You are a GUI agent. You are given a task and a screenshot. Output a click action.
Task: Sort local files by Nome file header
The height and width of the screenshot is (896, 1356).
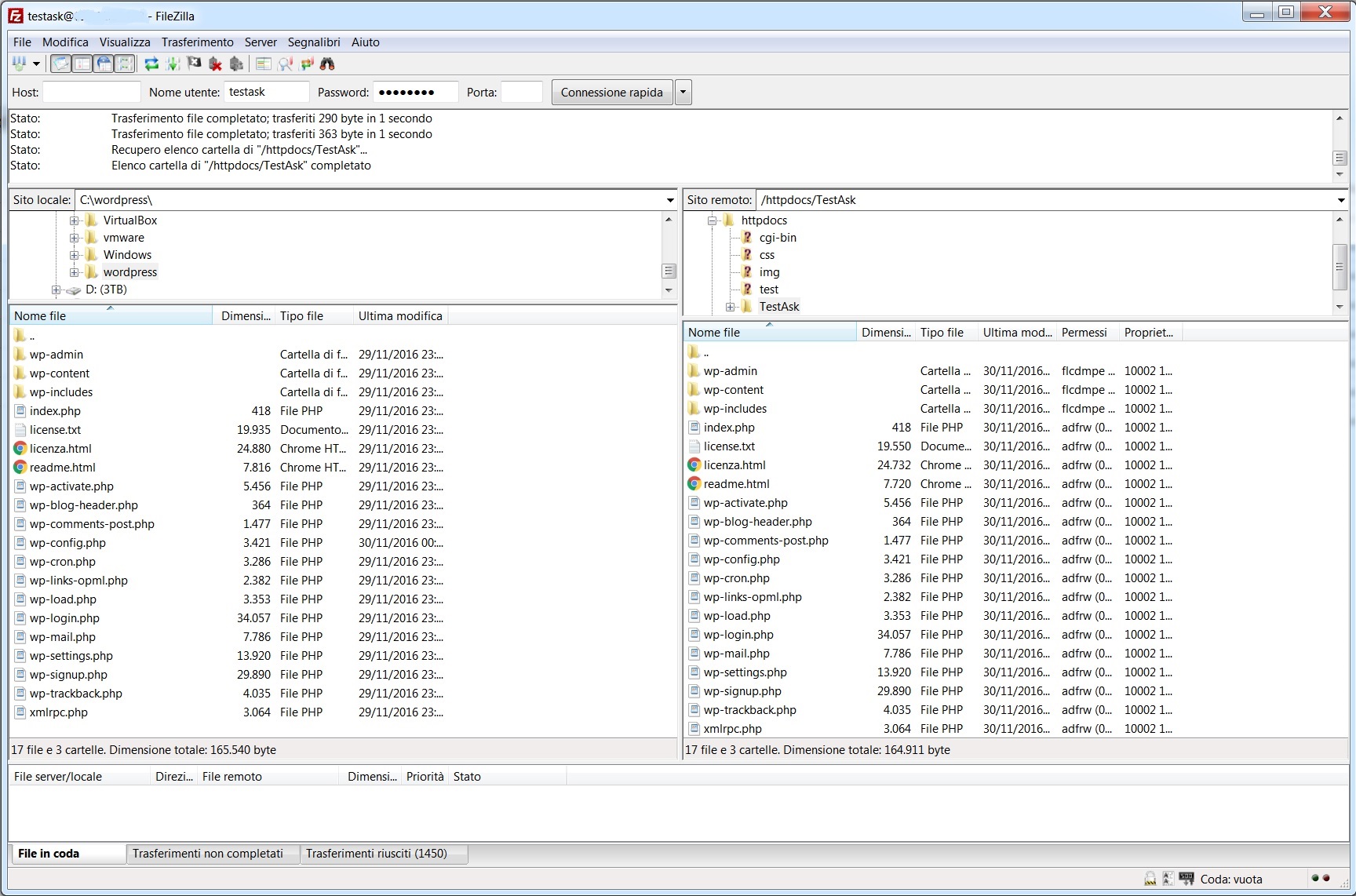111,315
